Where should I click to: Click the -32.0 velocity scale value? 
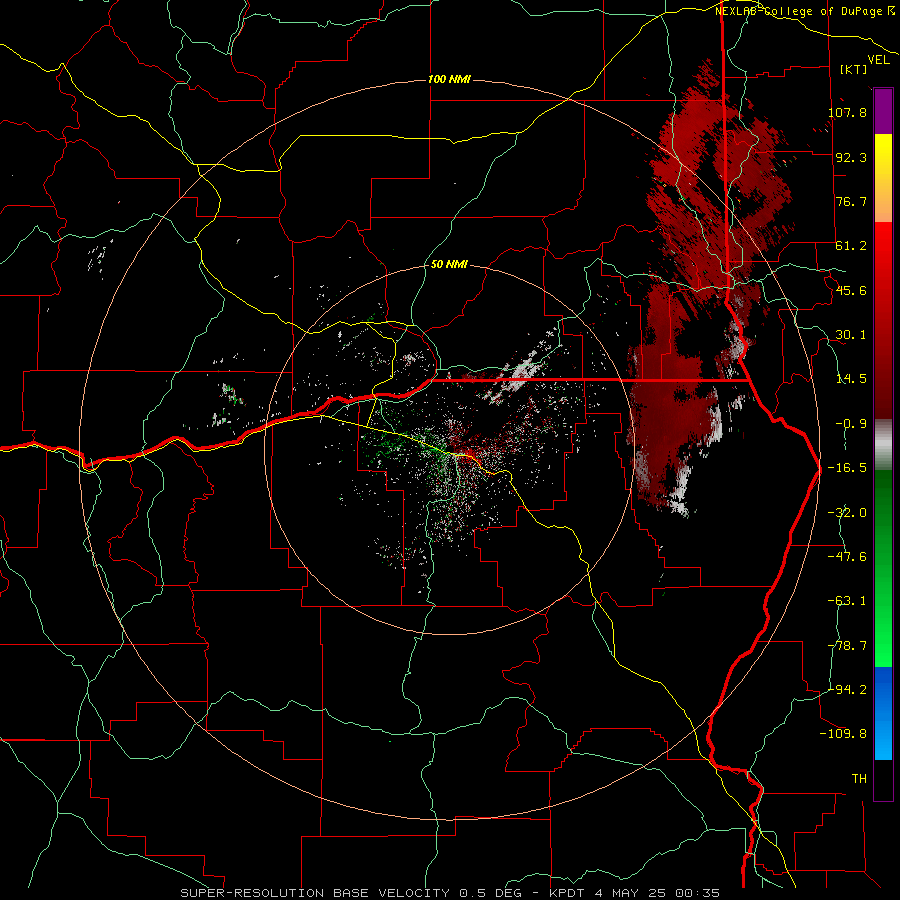847,513
